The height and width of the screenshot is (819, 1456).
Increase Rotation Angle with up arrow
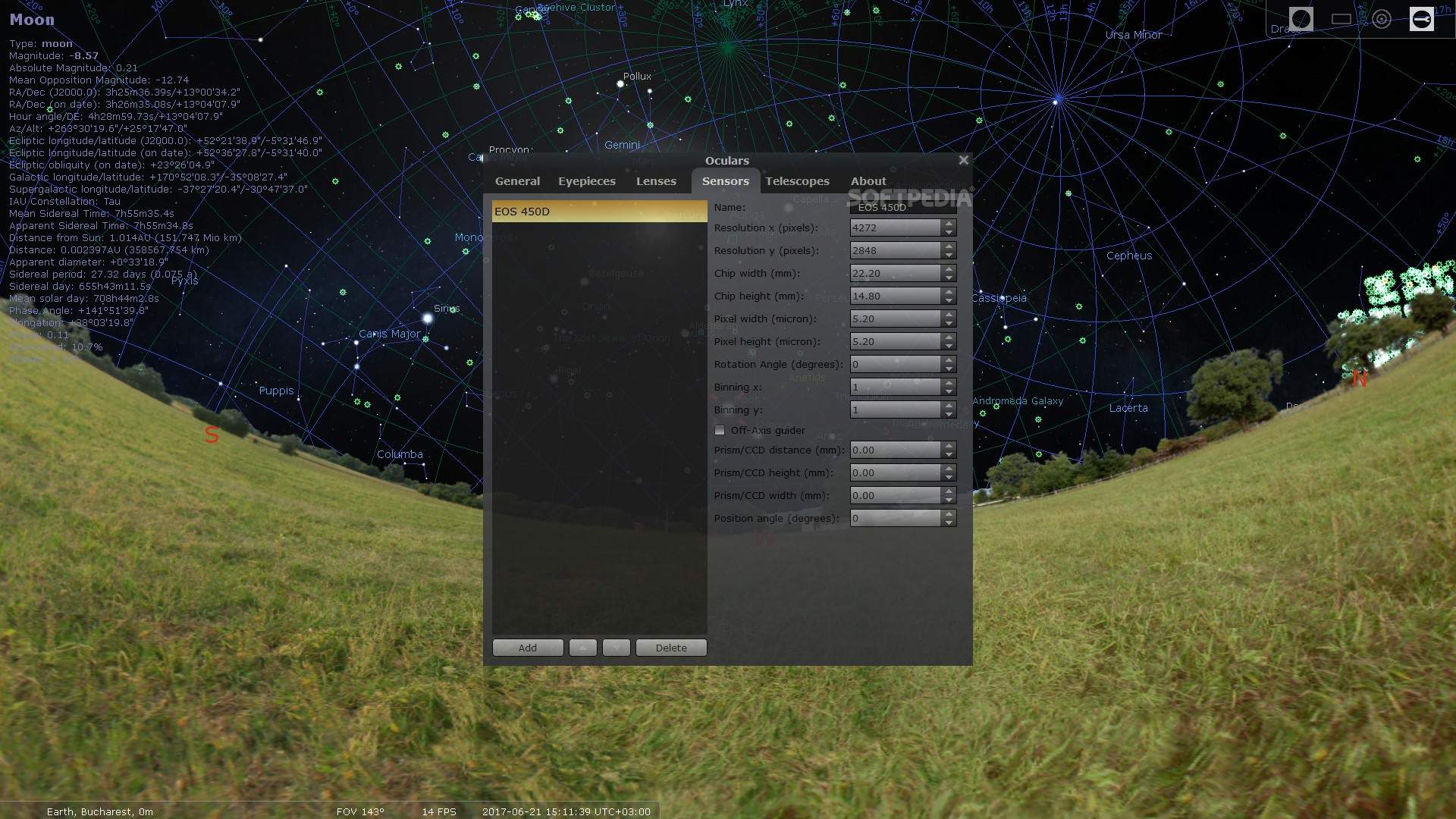[949, 360]
